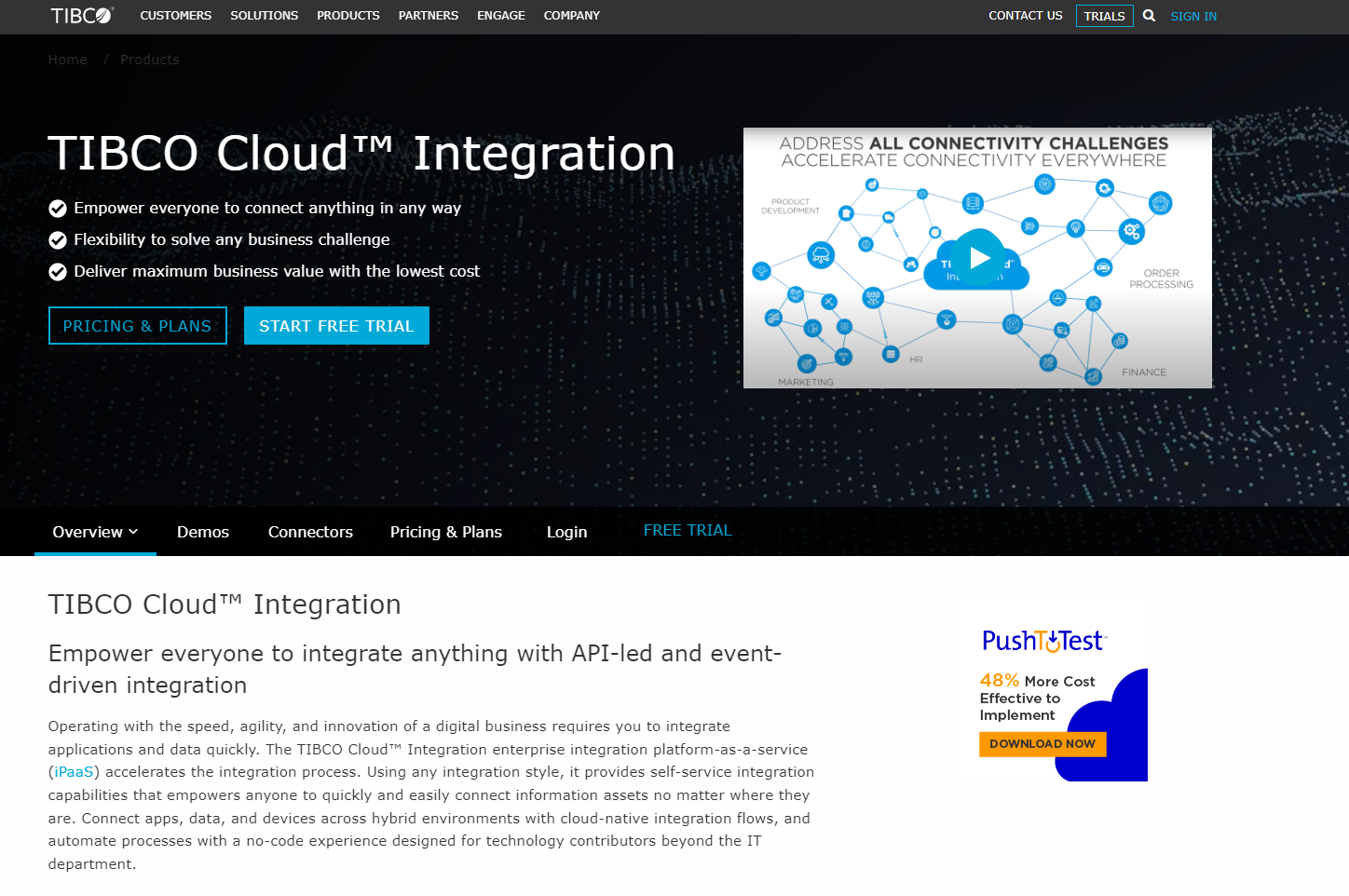This screenshot has width=1349, height=896.
Task: Click the Pricing & Plans outlined button
Action: coord(138,326)
